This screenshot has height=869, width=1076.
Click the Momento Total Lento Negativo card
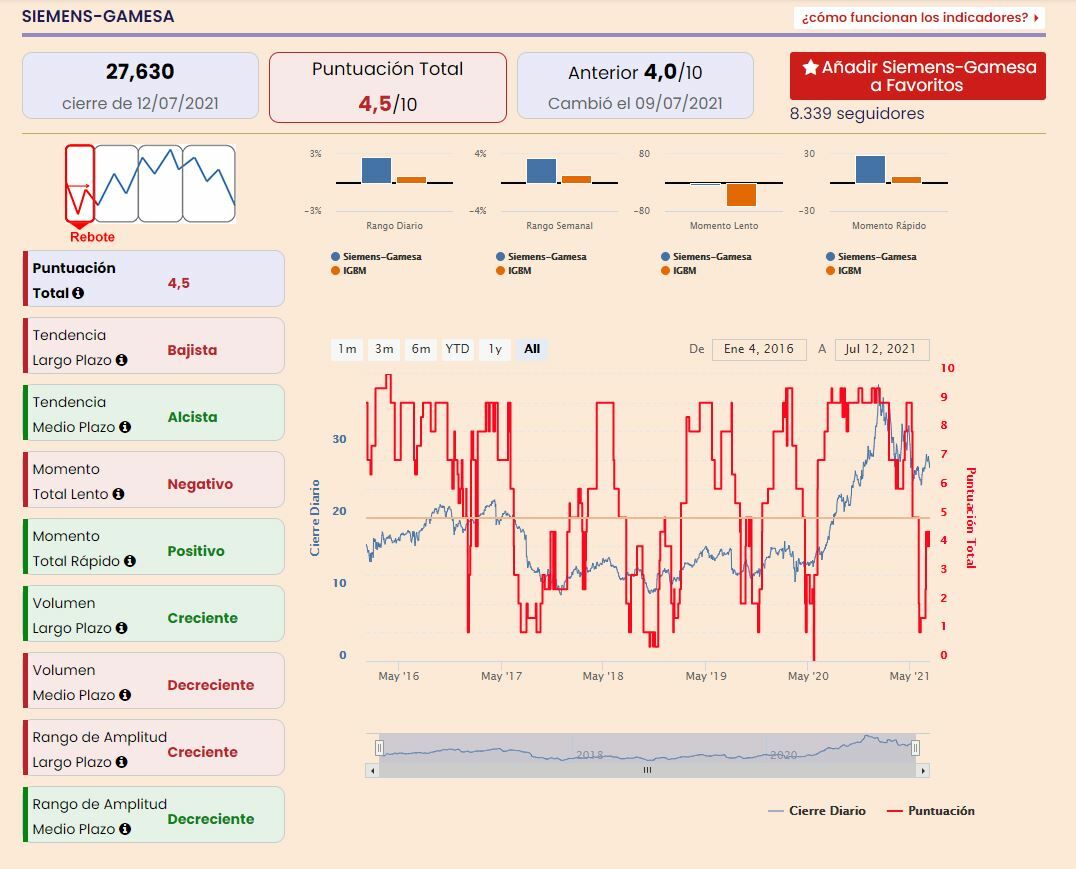click(154, 480)
